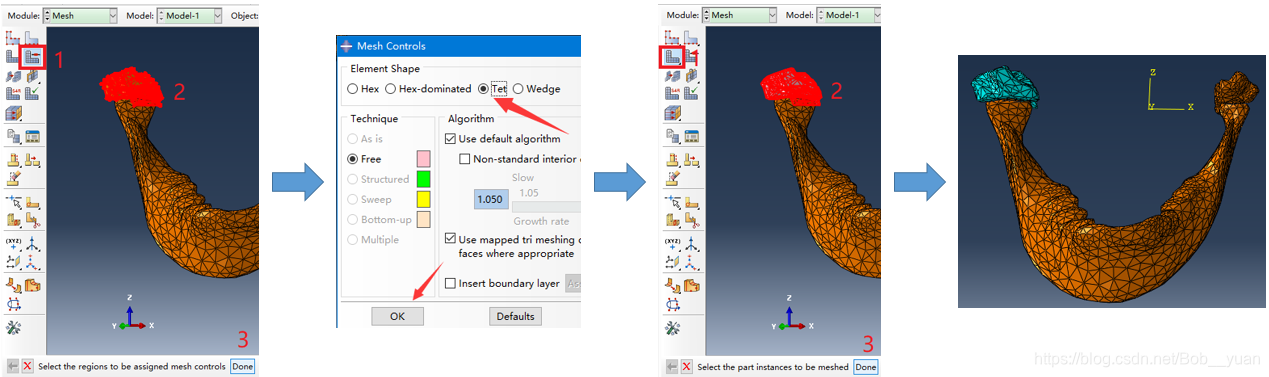This screenshot has height=377, width=1269.
Task: Click Defaults button in Mesh Controls dialog
Action: [515, 316]
